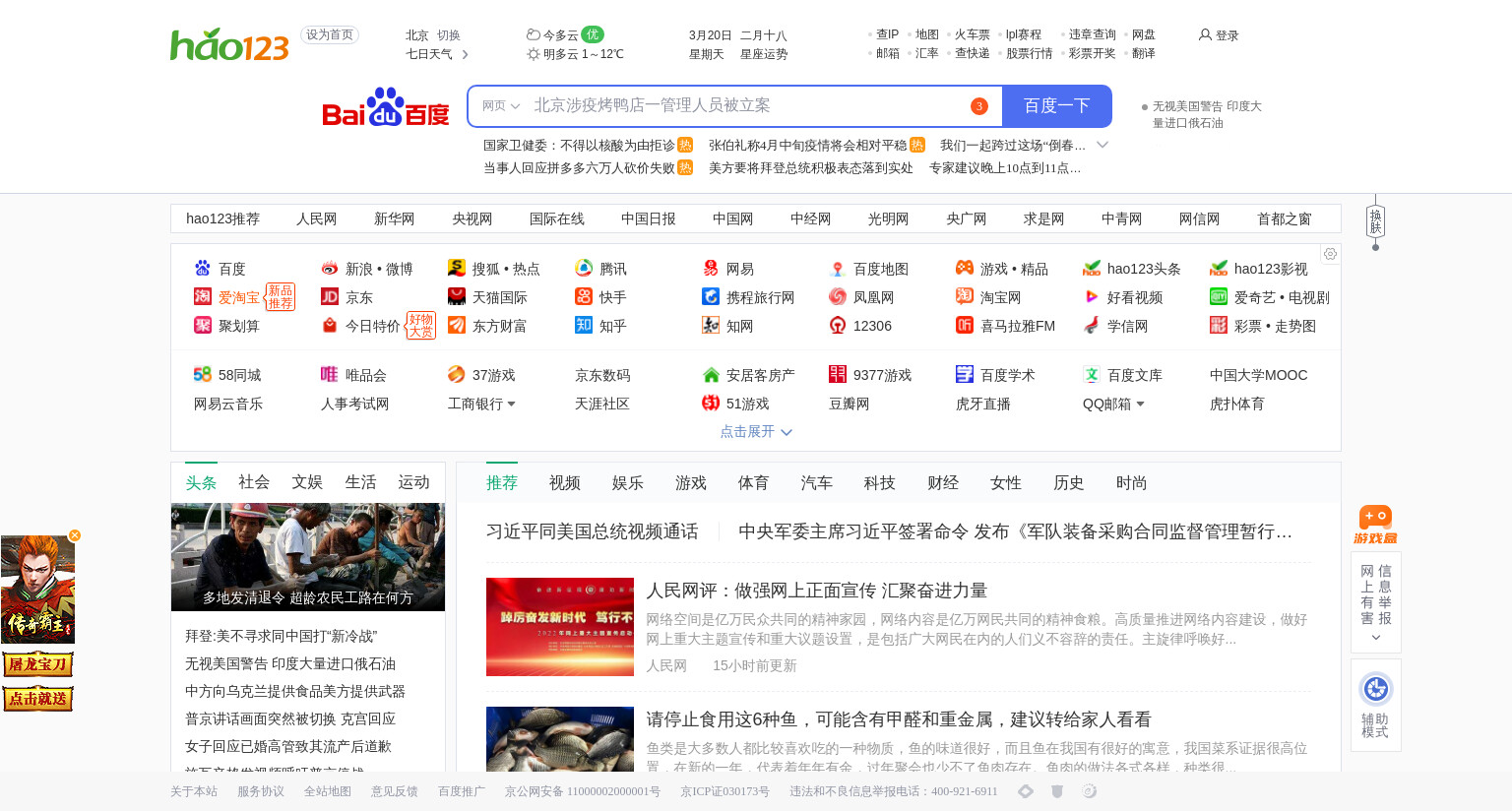Screen dimensions: 1512x811
Task: Click the 百度文库 icon
Action: coord(1092,374)
